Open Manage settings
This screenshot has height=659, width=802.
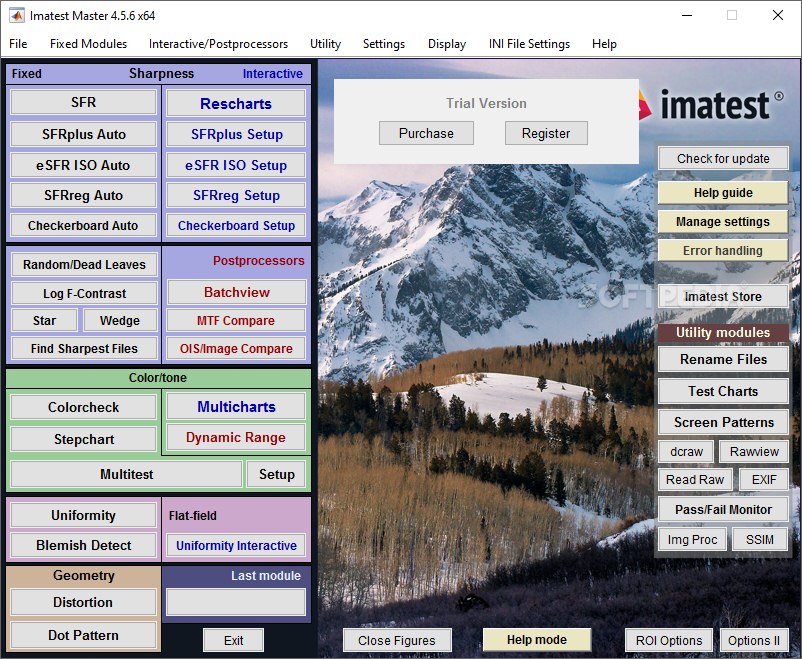pyautogui.click(x=723, y=222)
